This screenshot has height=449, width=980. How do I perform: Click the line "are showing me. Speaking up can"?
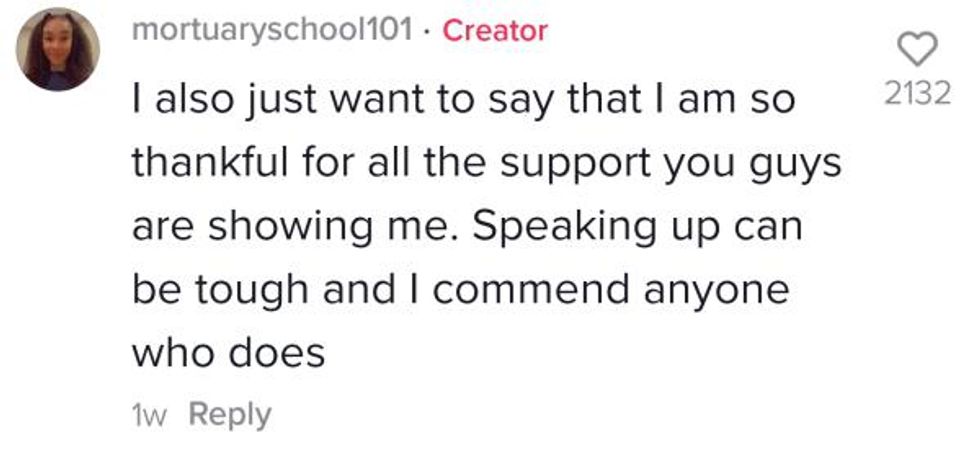[x=468, y=226]
